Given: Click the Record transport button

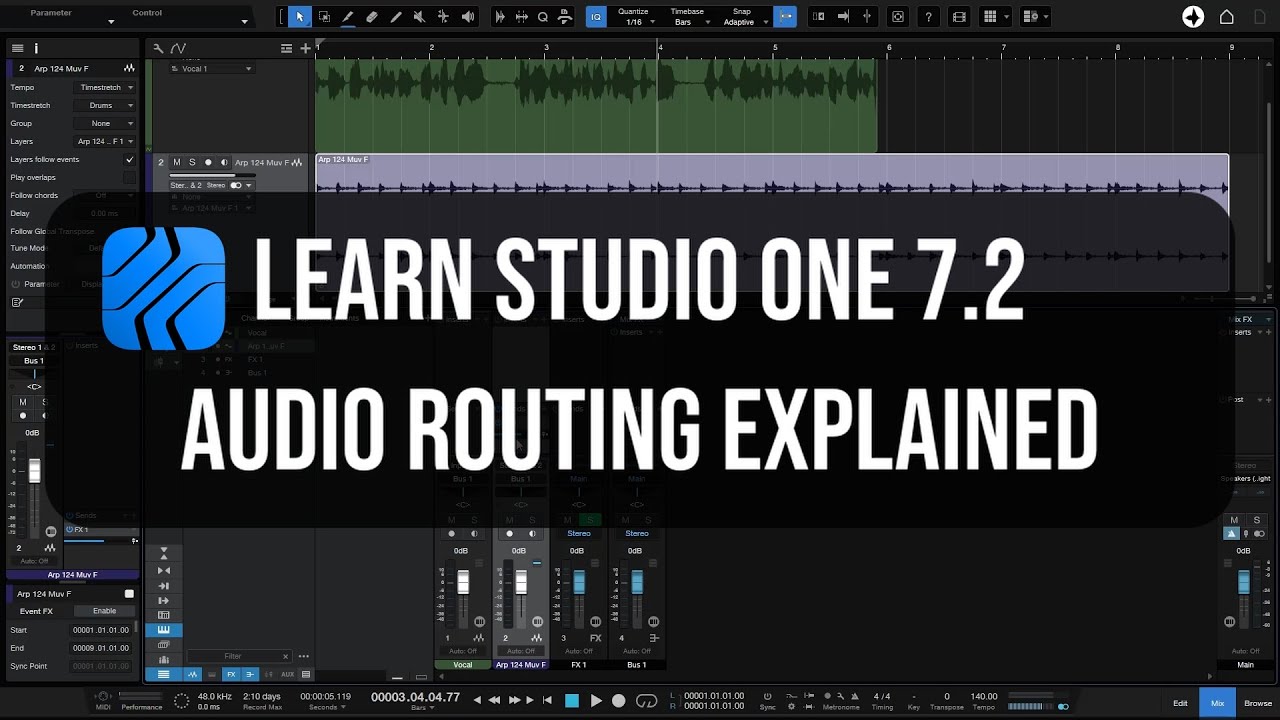Looking at the screenshot, I should pos(619,701).
